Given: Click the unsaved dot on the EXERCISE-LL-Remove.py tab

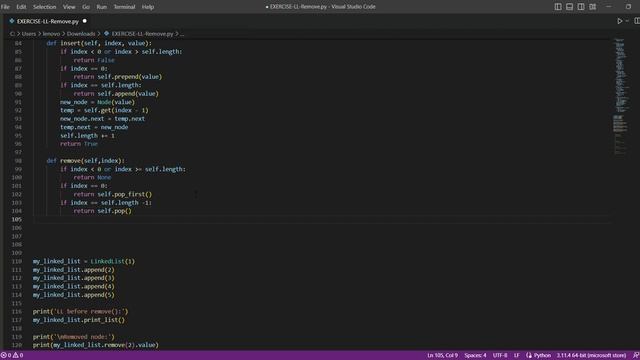Looking at the screenshot, I should [84, 21].
